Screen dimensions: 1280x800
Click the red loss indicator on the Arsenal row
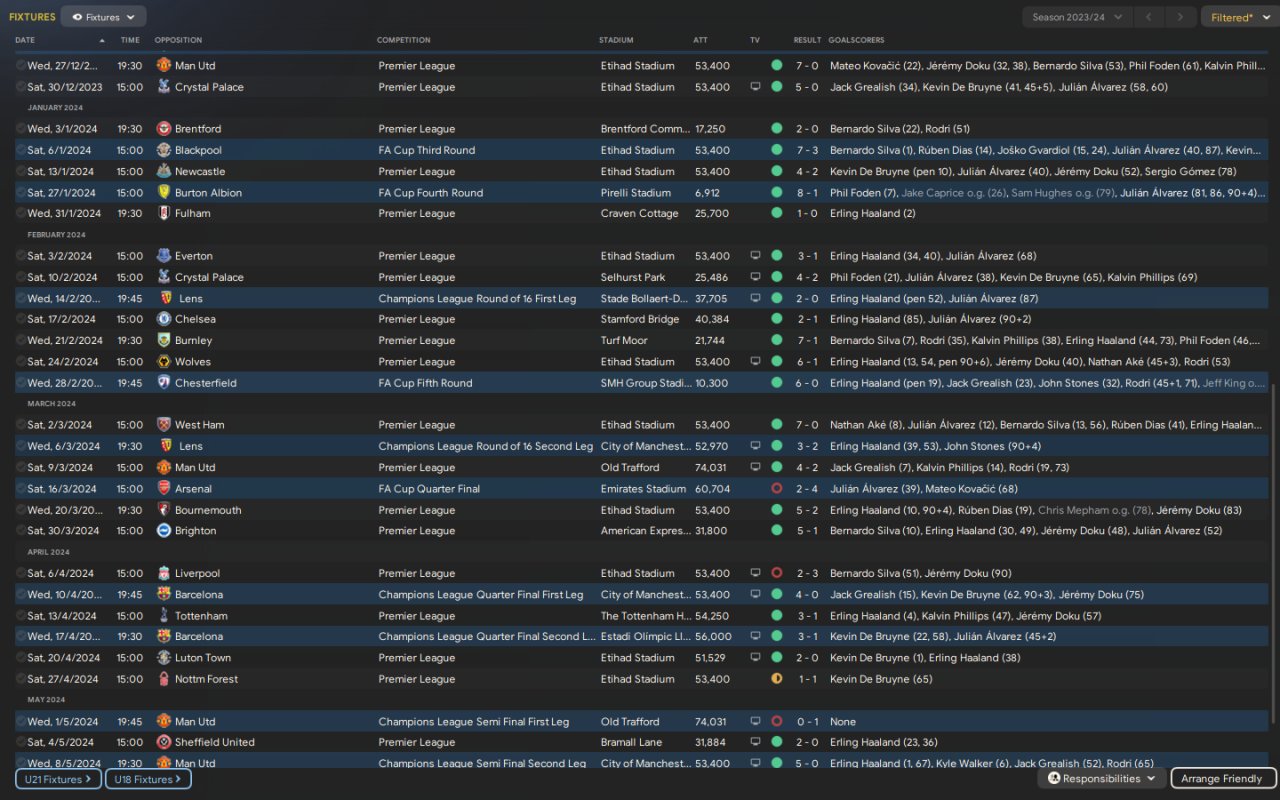777,489
